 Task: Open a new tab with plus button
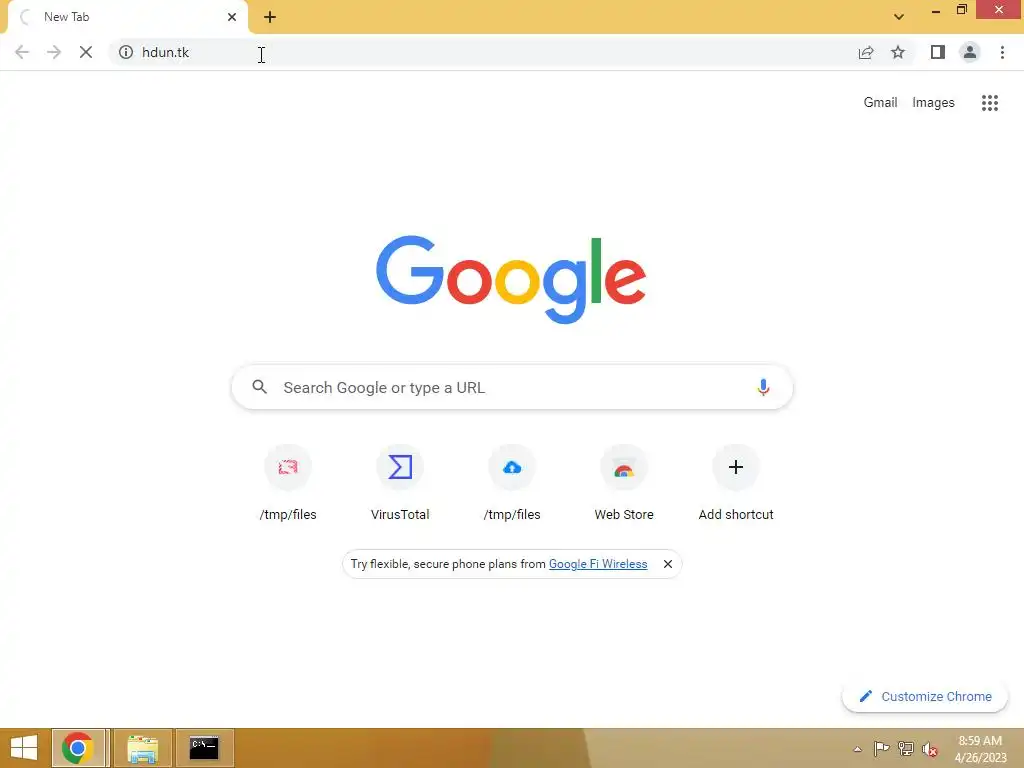tap(270, 17)
